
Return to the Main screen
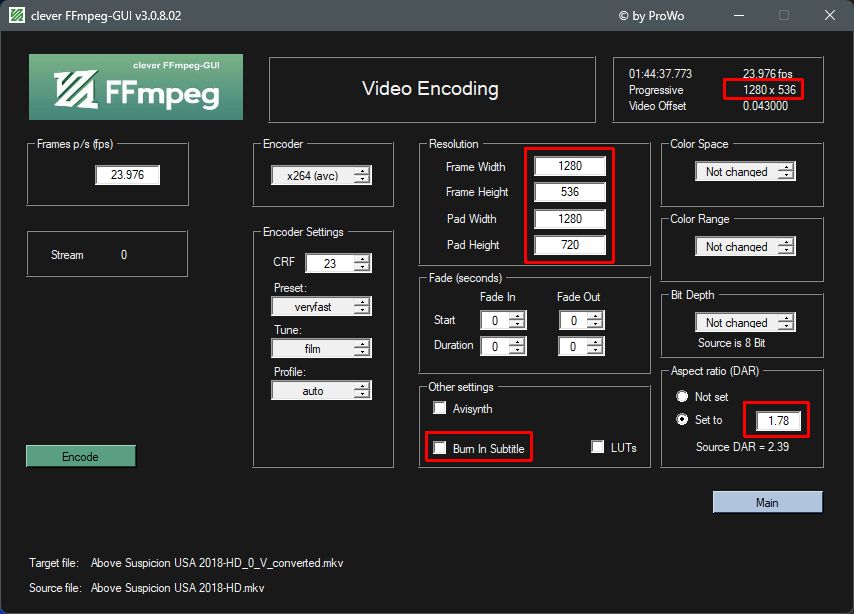[767, 502]
